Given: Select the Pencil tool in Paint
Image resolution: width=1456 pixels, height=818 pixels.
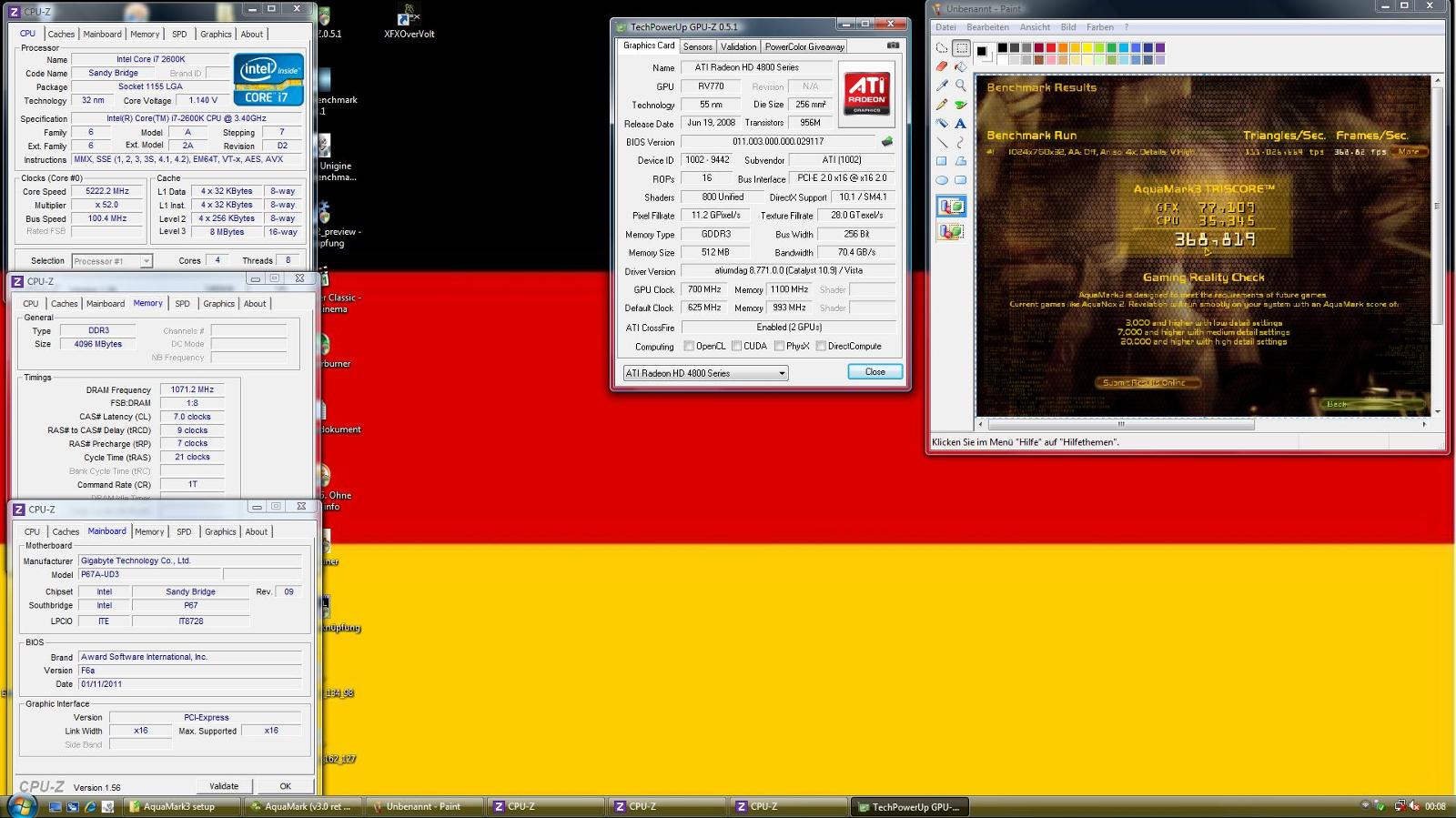Looking at the screenshot, I should [942, 105].
